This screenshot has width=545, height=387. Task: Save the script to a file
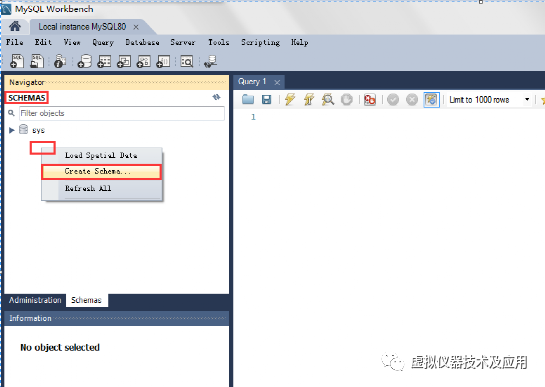(x=267, y=99)
